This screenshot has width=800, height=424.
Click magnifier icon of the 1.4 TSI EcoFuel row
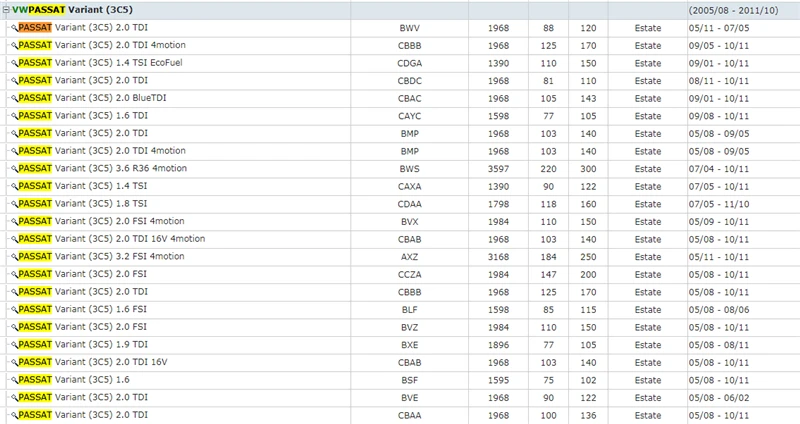pyautogui.click(x=14, y=63)
